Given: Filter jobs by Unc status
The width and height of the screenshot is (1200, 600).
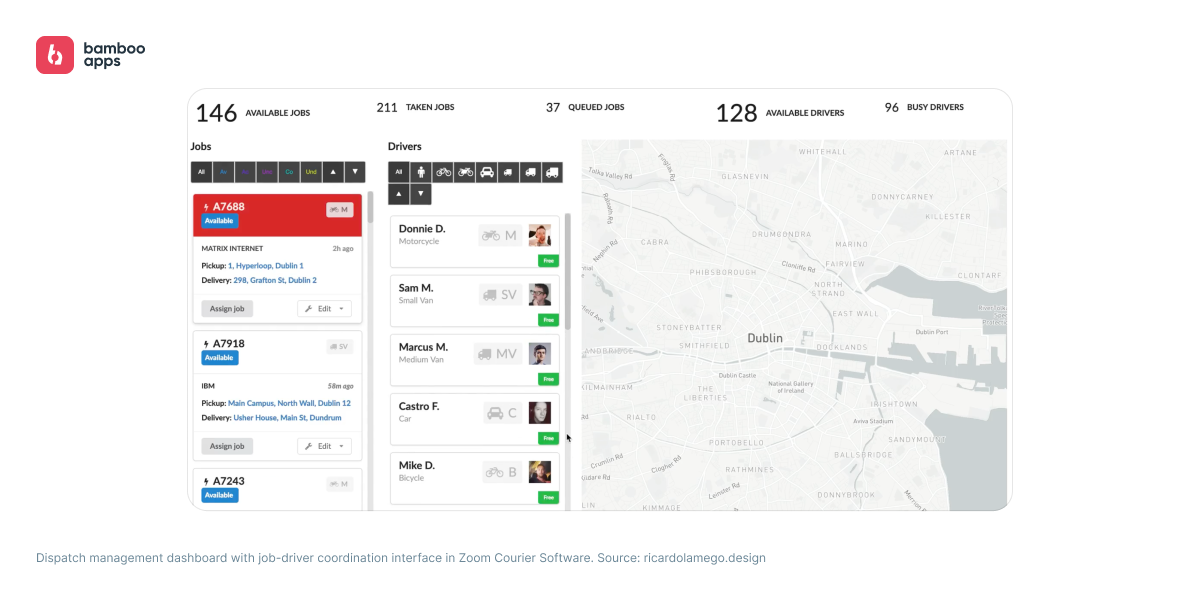Looking at the screenshot, I should (267, 172).
